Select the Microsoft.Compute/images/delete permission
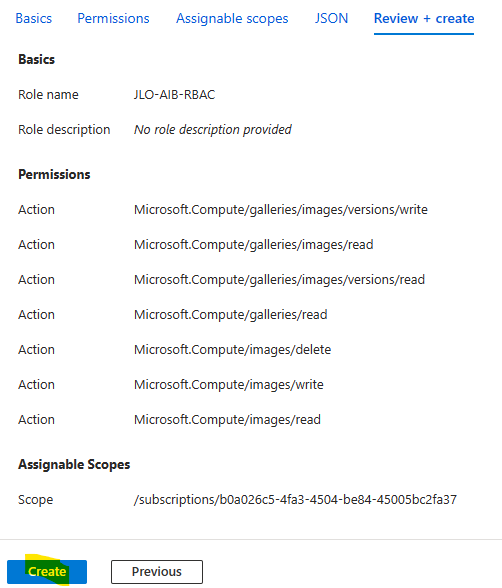502x588 pixels. pyautogui.click(x=232, y=350)
